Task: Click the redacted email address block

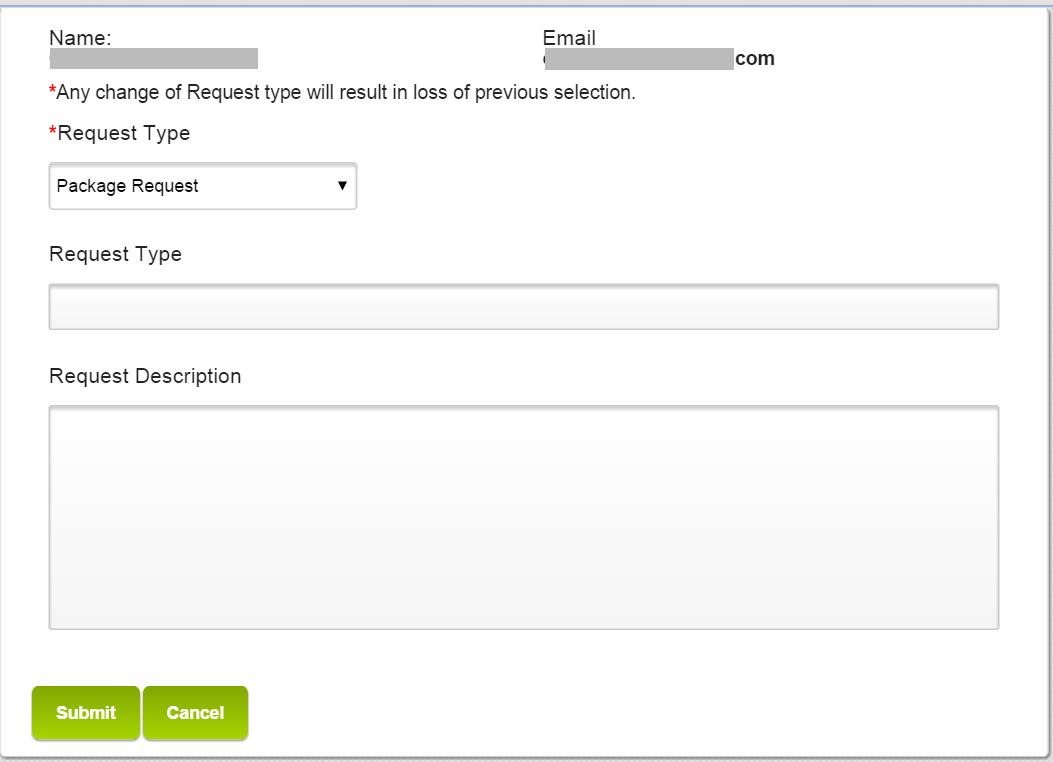Action: click(x=640, y=59)
